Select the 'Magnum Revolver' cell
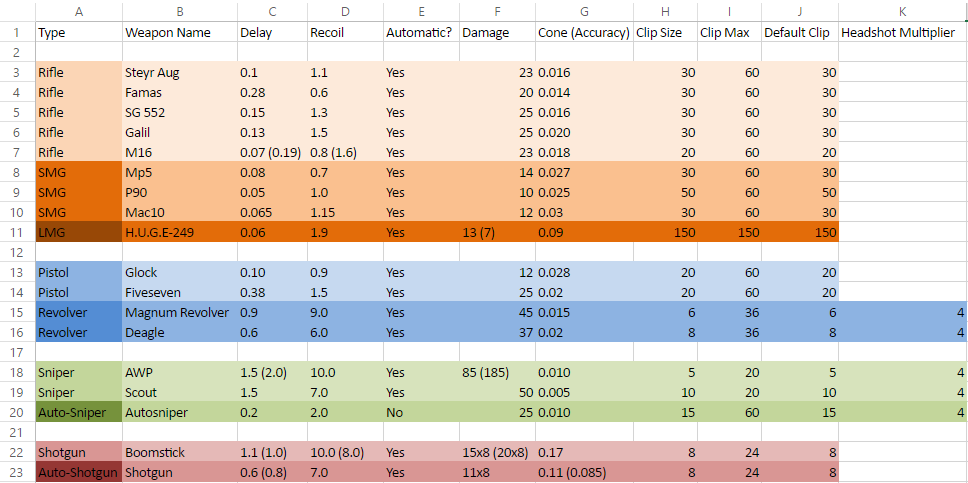968x483 pixels. (180, 313)
